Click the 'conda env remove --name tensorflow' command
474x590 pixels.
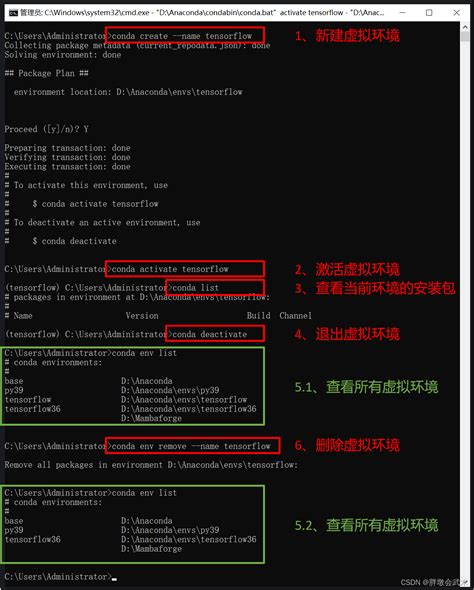191,446
